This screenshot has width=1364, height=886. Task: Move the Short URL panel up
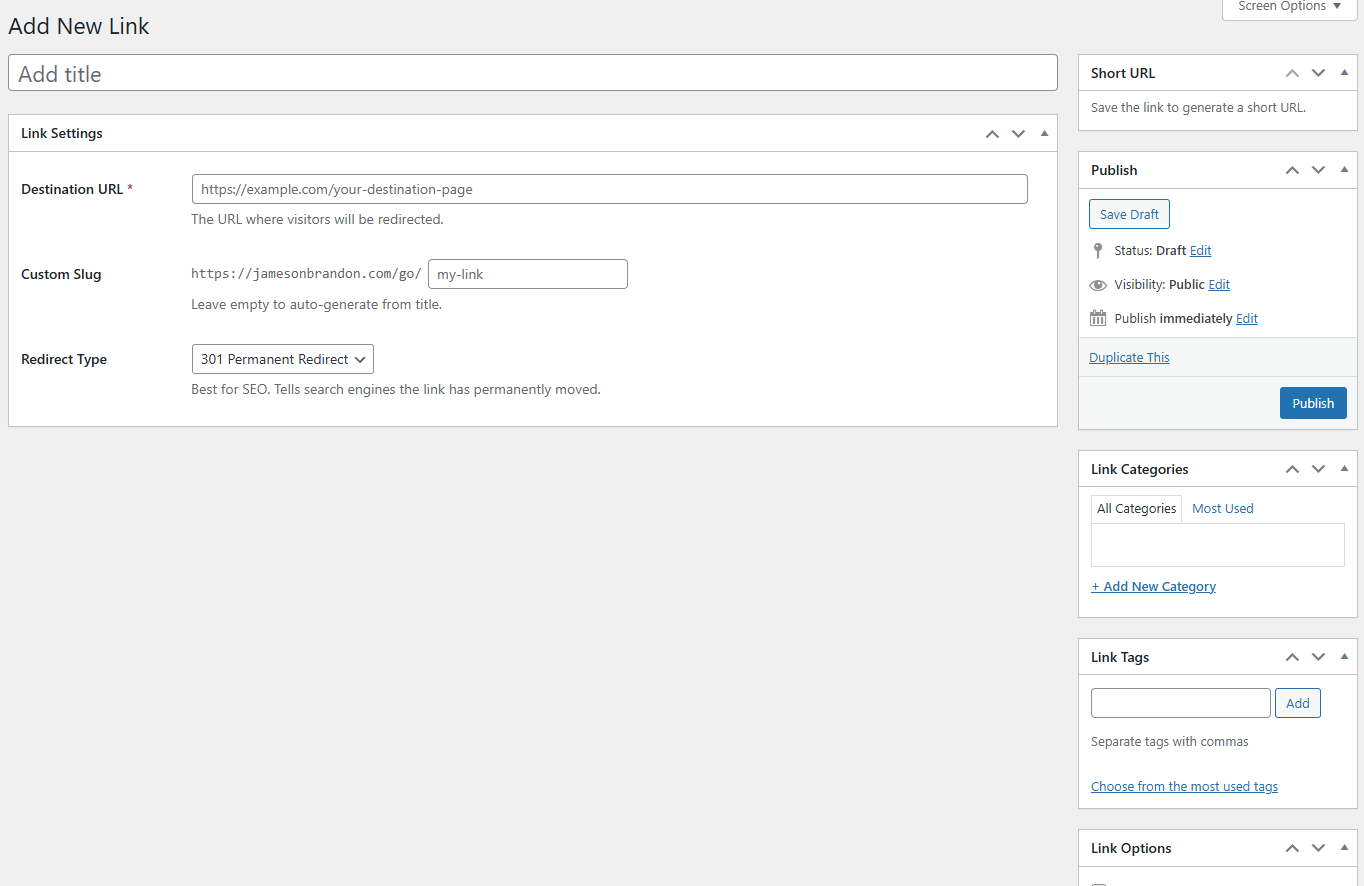[x=1291, y=72]
